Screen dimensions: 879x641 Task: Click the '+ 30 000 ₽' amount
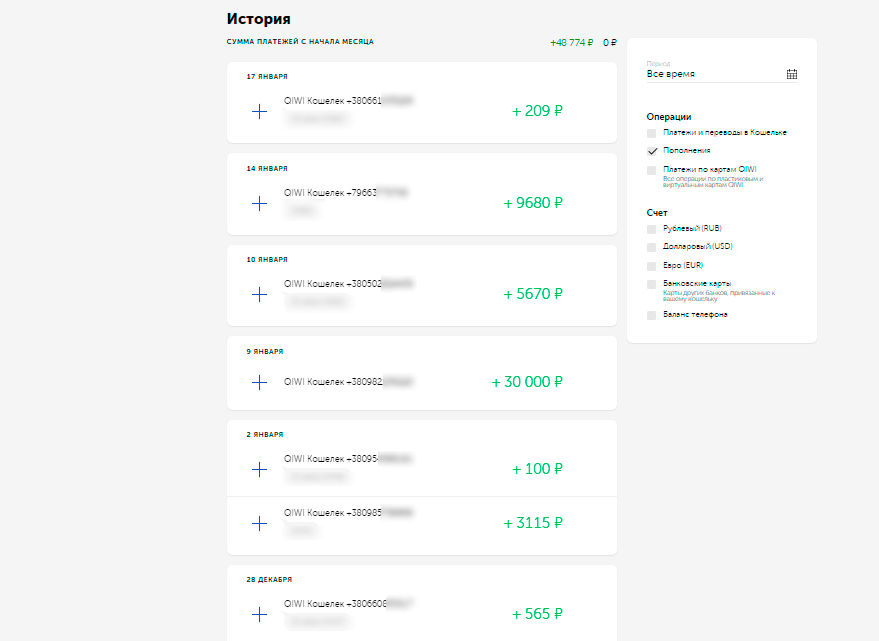[527, 382]
